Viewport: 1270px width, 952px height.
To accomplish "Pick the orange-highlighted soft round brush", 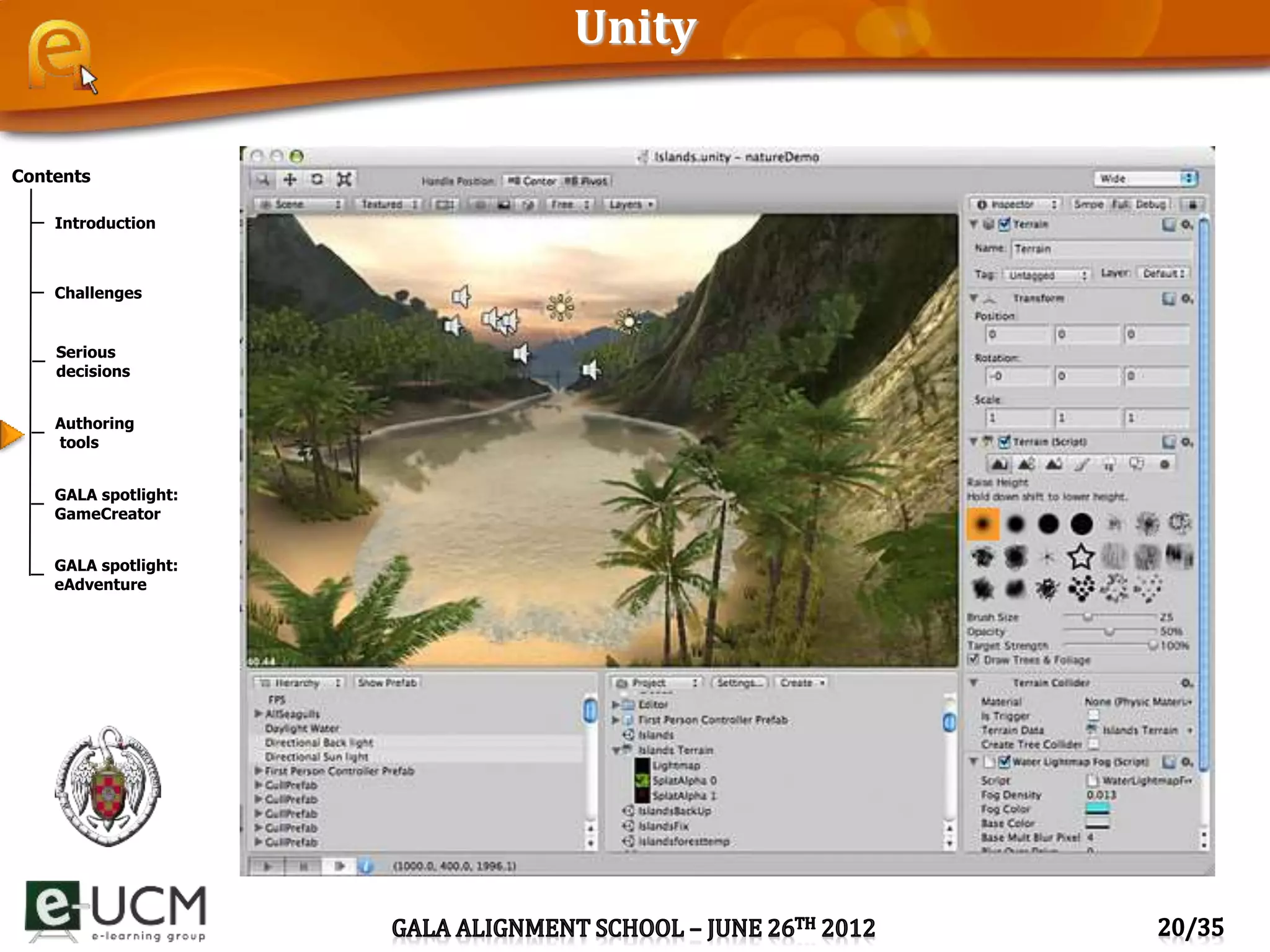I will pyautogui.click(x=983, y=524).
